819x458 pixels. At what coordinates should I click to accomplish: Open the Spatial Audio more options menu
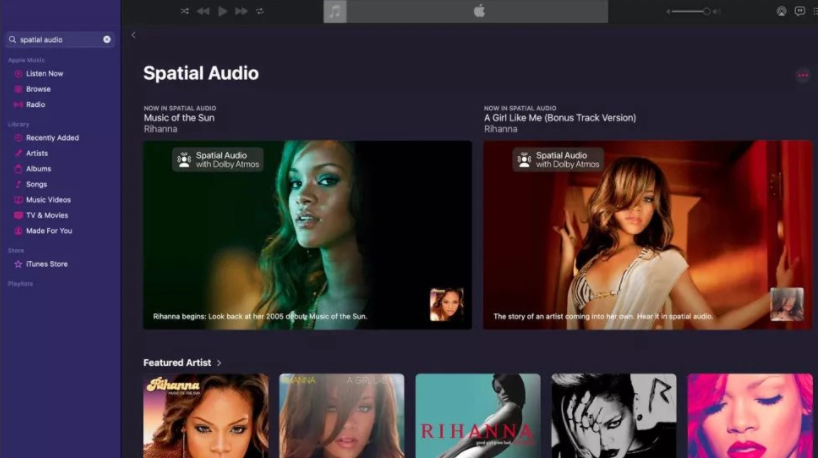[802, 75]
